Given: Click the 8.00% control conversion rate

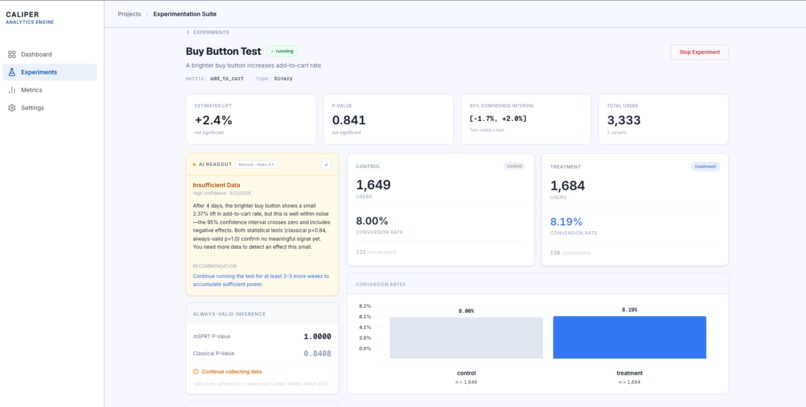Looking at the screenshot, I should point(372,221).
